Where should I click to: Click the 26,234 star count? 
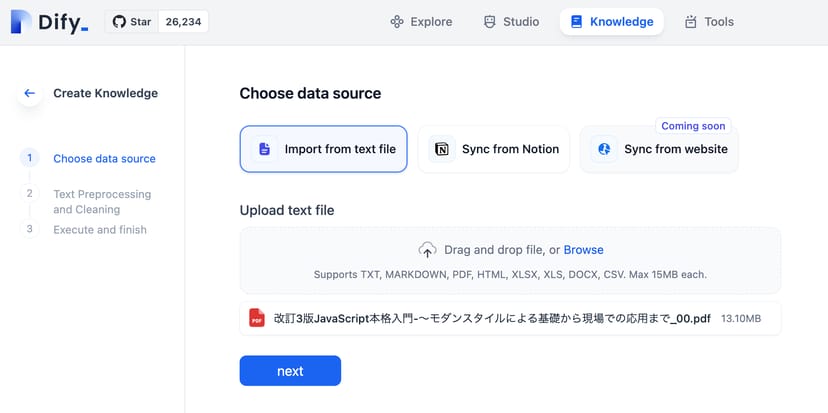click(x=183, y=22)
